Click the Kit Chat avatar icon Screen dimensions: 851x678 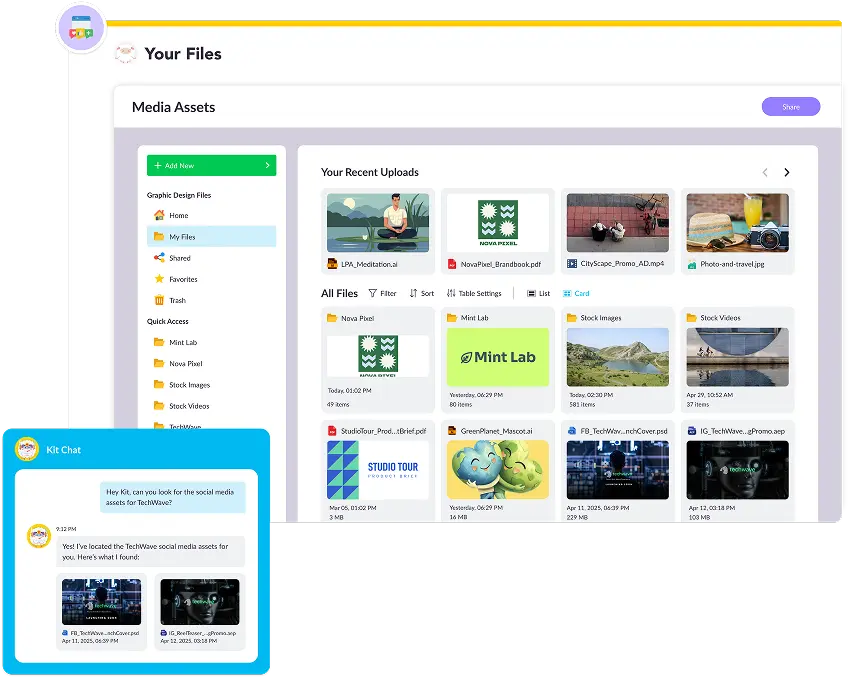click(x=27, y=449)
